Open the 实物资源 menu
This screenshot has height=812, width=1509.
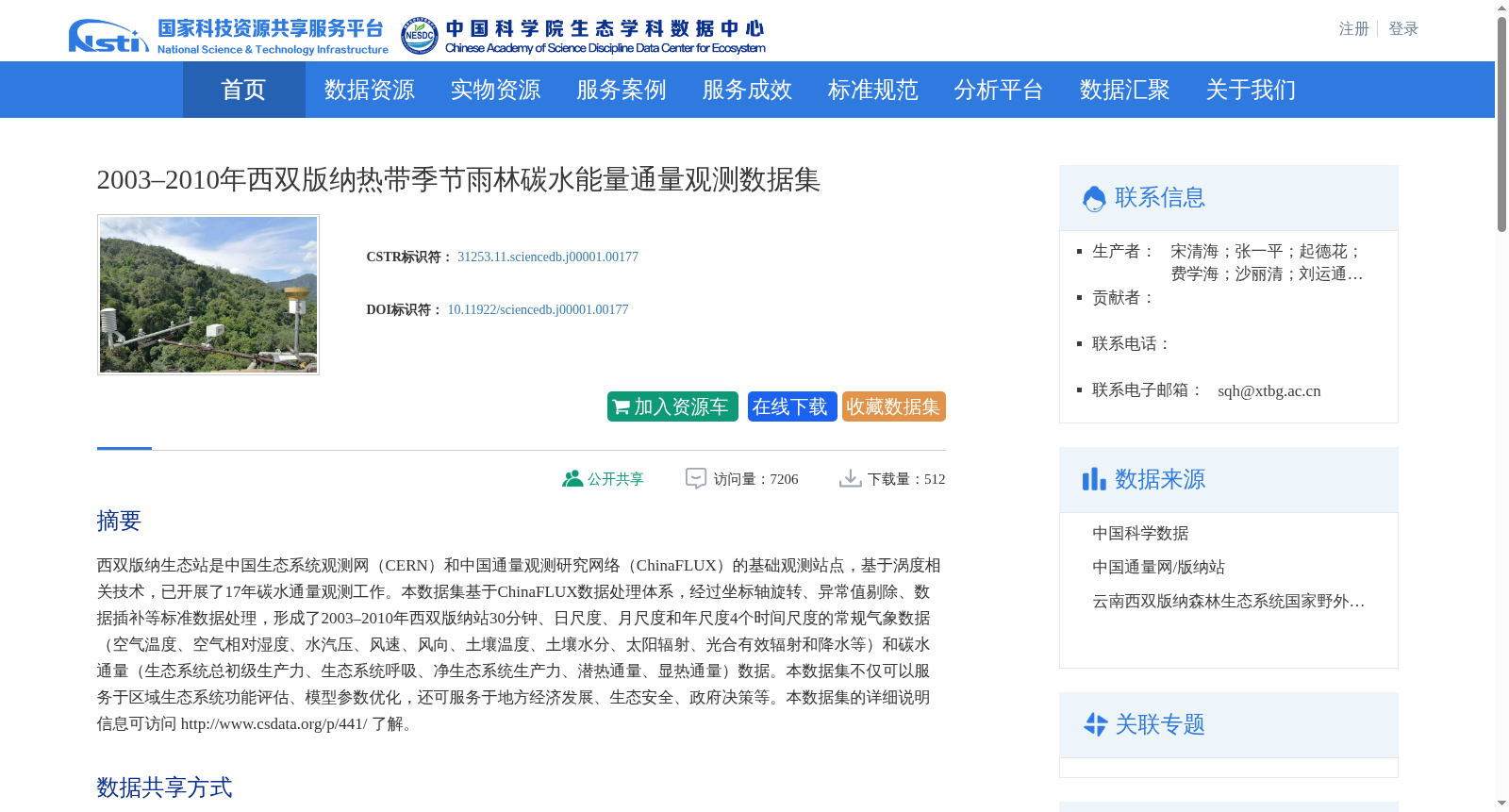tap(495, 90)
